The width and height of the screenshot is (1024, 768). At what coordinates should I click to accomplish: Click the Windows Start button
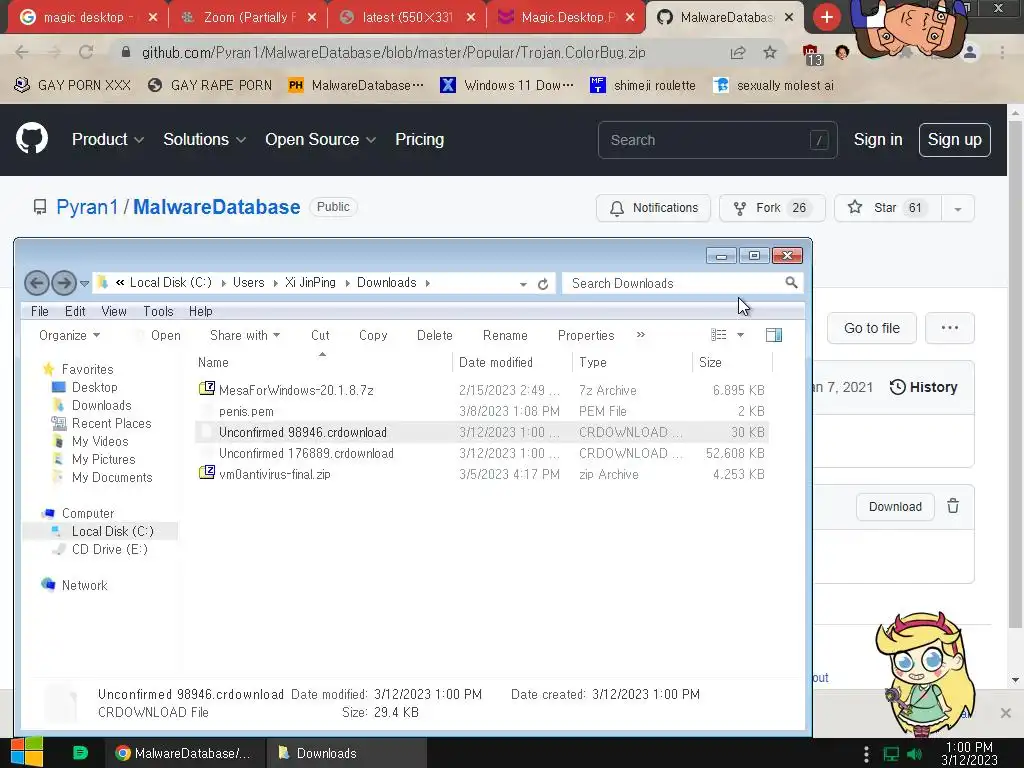[27, 752]
